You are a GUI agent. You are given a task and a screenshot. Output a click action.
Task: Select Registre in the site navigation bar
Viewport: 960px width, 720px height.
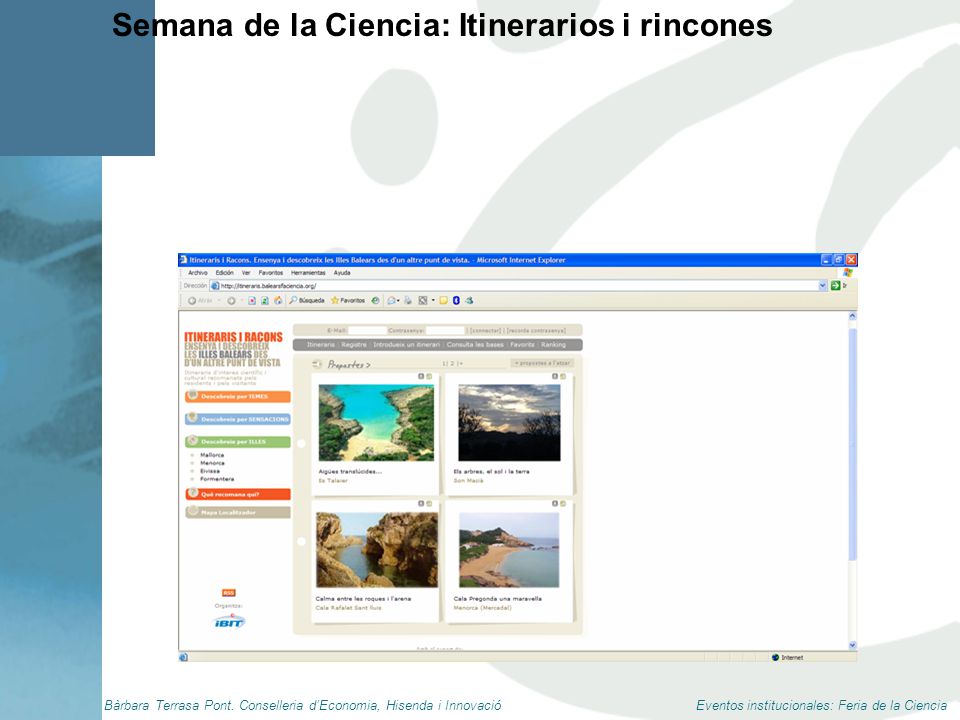pyautogui.click(x=354, y=345)
